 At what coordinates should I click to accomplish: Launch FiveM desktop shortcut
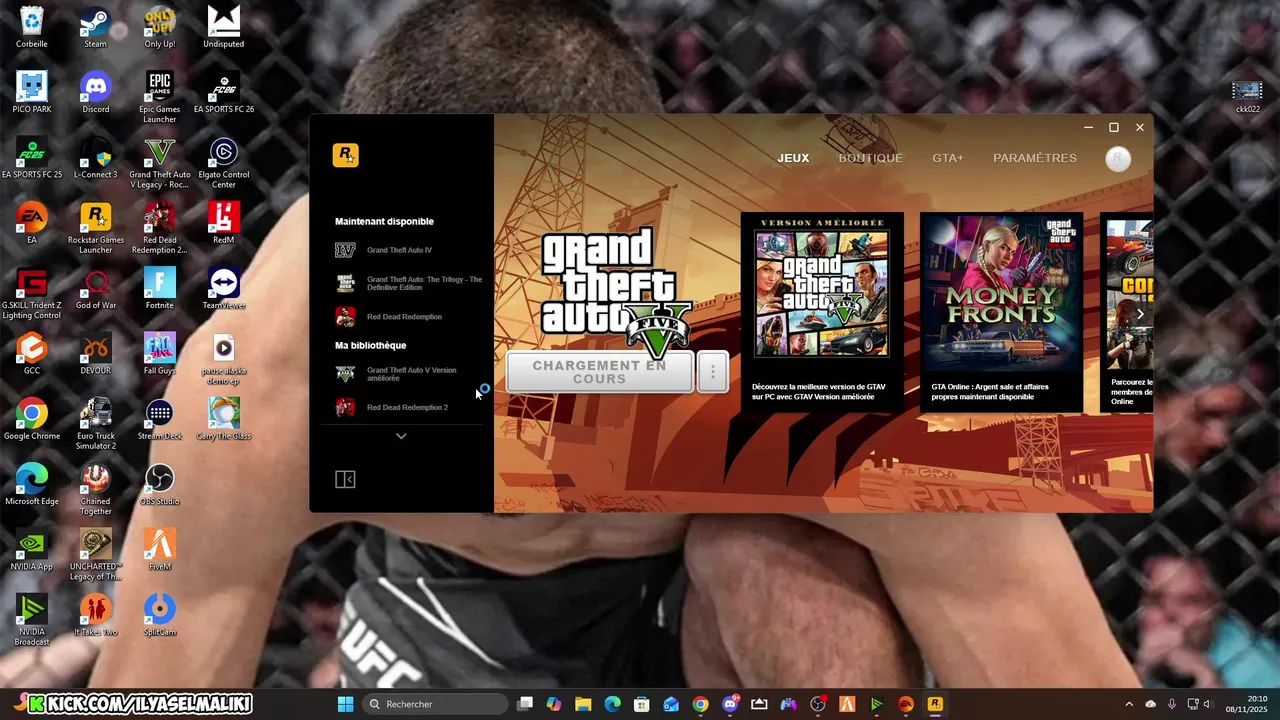(160, 549)
